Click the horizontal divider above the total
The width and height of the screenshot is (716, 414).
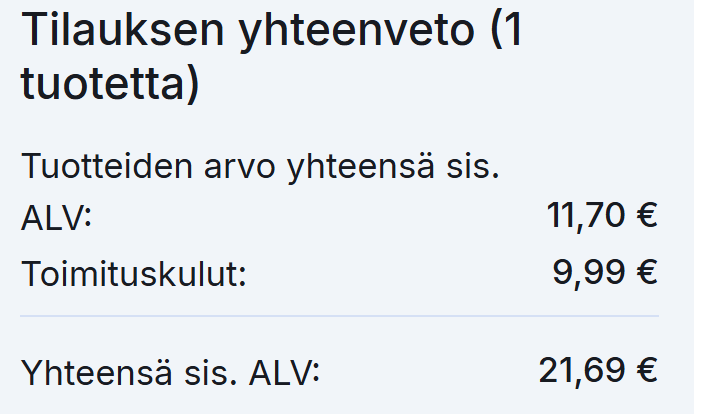pyautogui.click(x=339, y=315)
